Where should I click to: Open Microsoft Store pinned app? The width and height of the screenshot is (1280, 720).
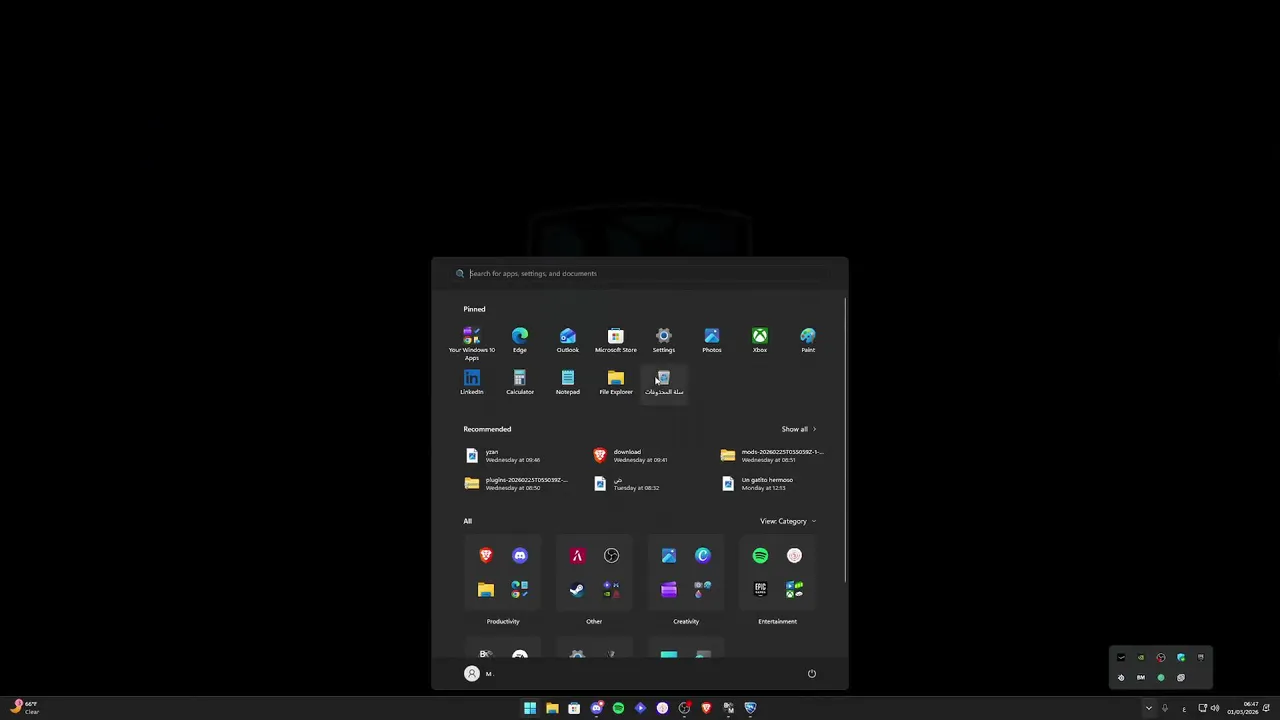coord(616,340)
